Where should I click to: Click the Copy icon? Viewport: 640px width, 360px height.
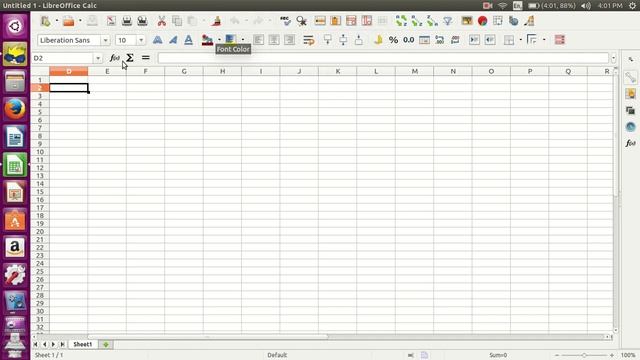click(177, 21)
